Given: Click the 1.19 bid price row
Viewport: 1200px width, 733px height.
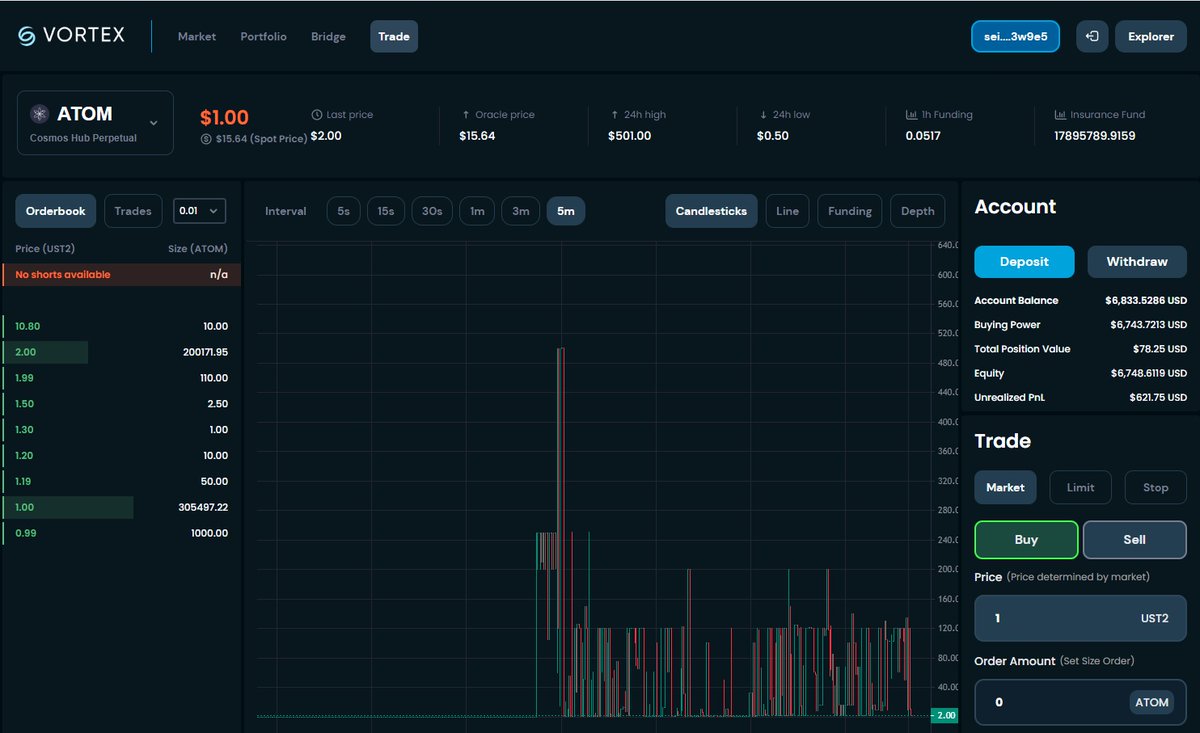Looking at the screenshot, I should click(x=121, y=482).
